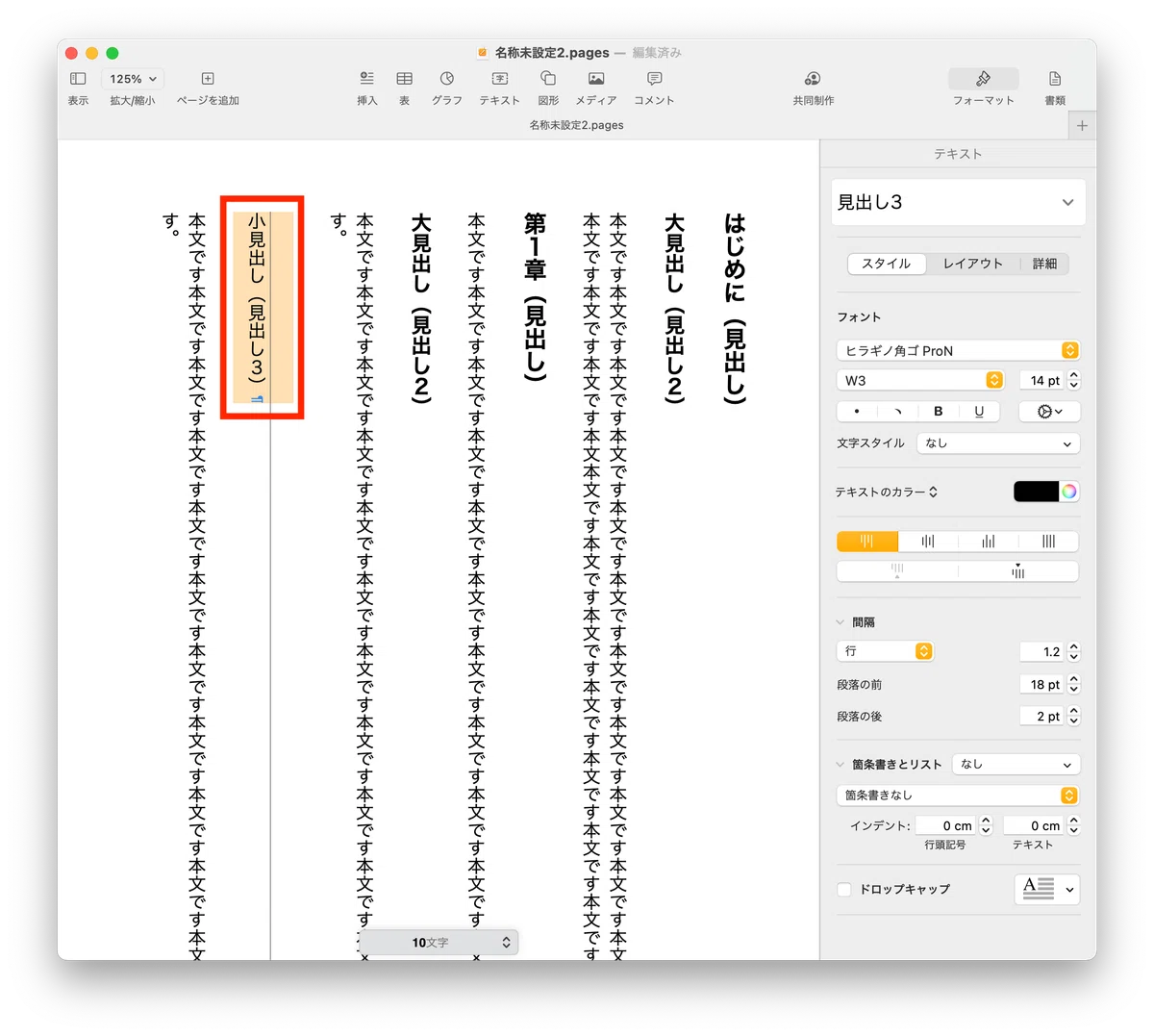Click the 14 pt font size field
This screenshot has height=1036, width=1154.
(1042, 380)
